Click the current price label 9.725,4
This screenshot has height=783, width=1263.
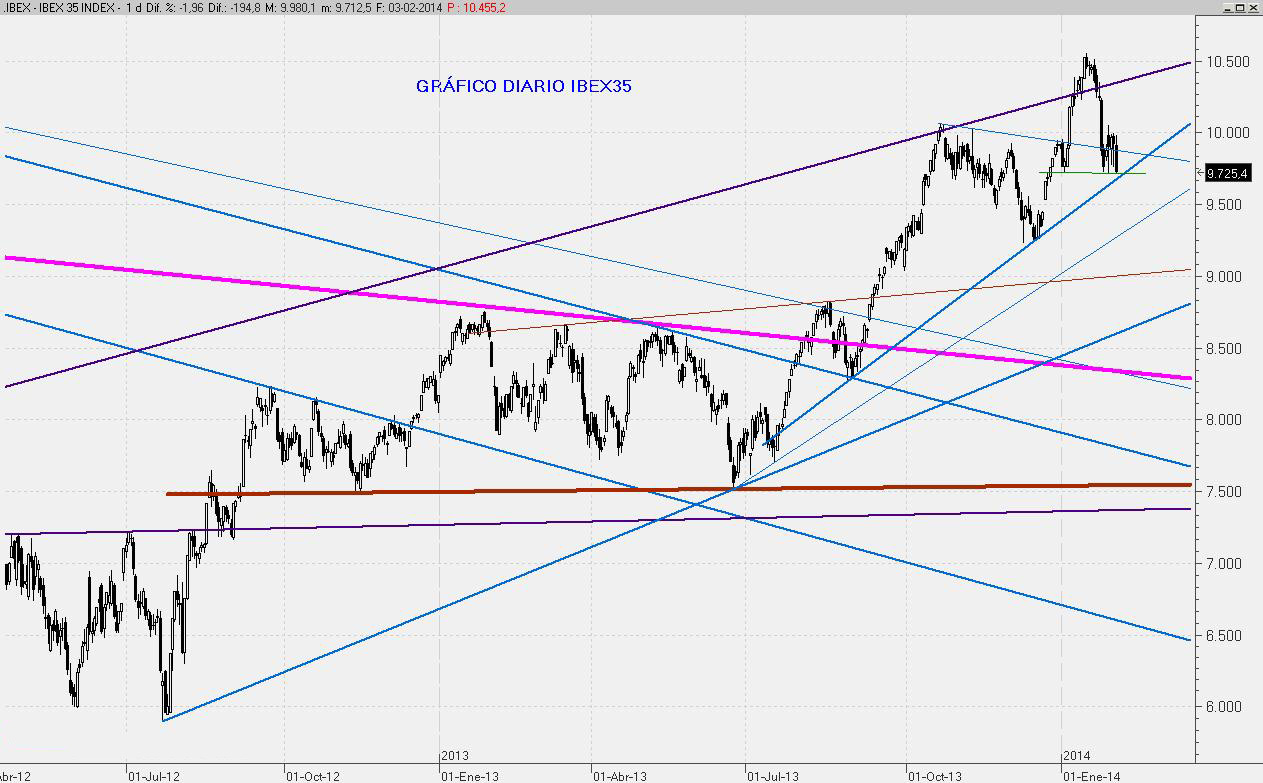point(1227,173)
